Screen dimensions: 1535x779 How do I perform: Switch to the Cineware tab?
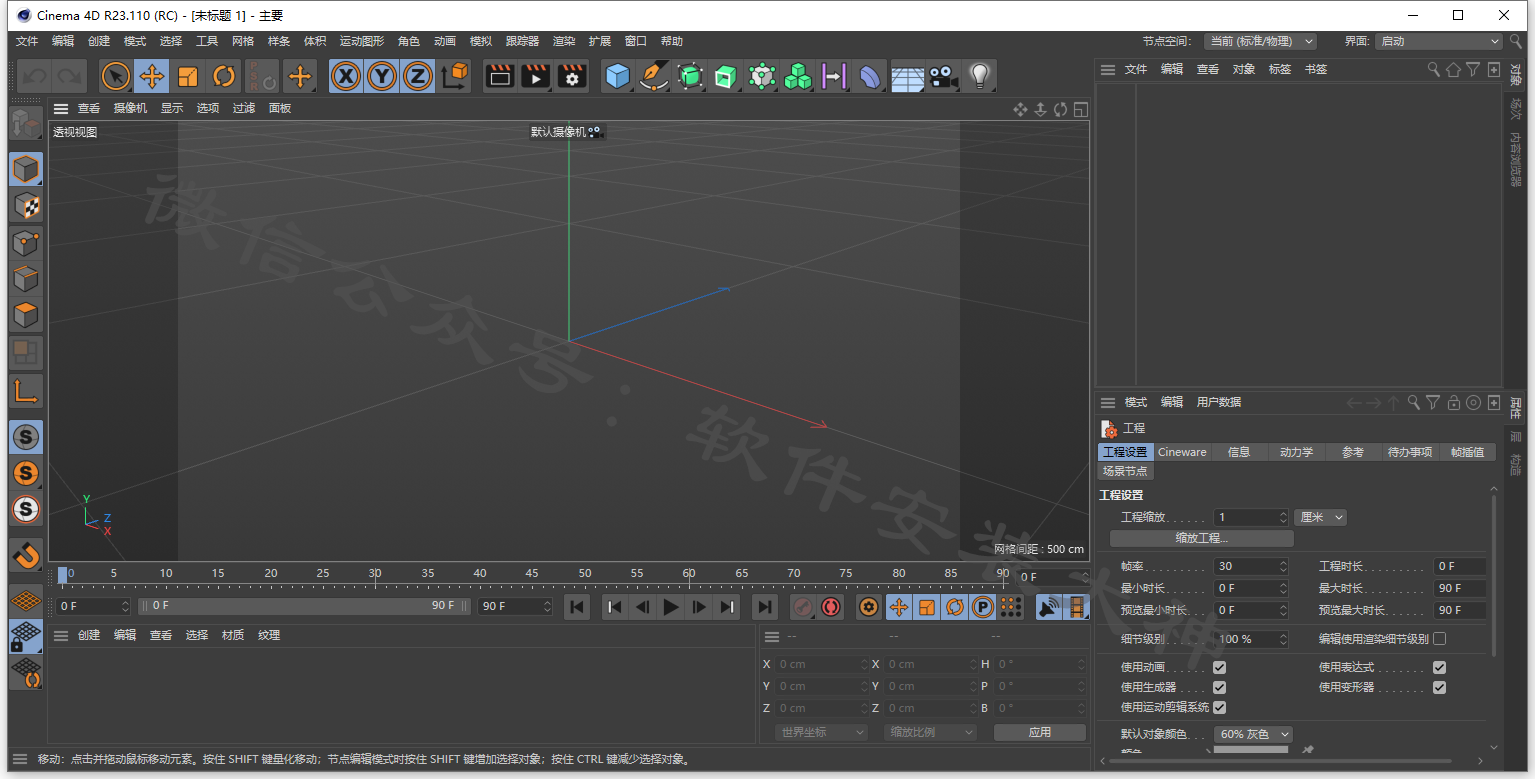1182,452
